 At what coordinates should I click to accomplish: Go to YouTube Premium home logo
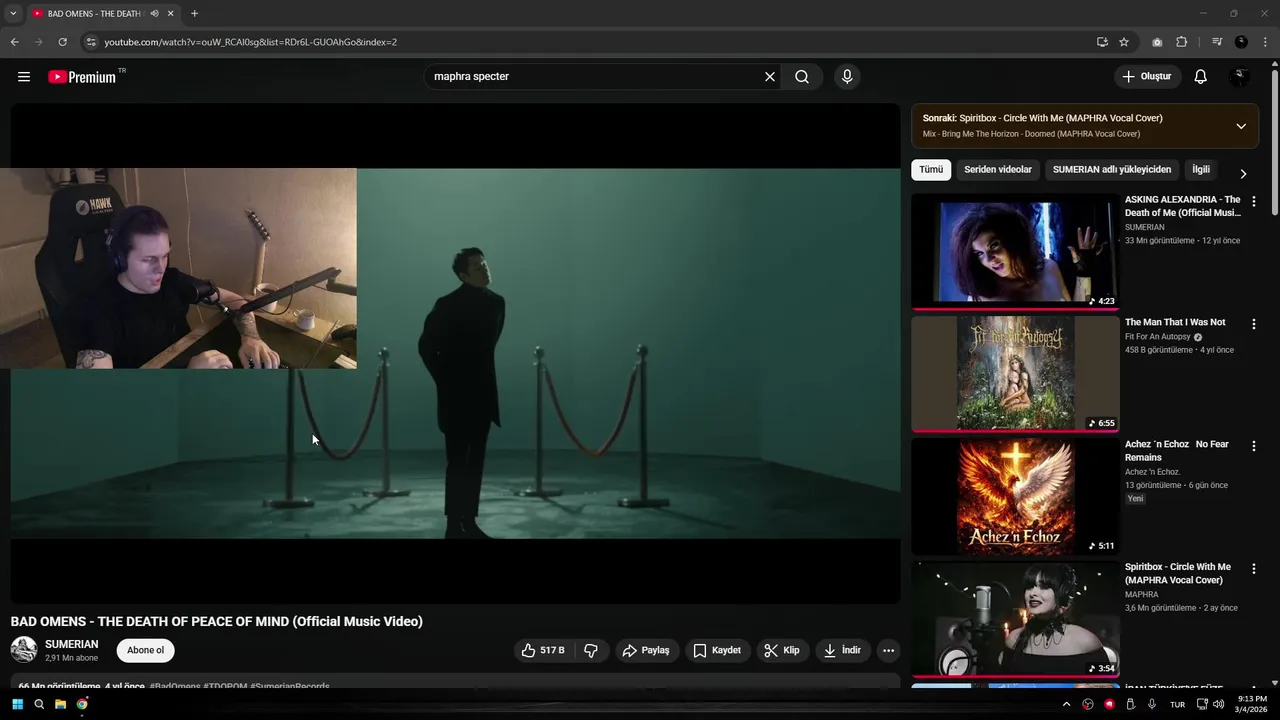point(84,77)
